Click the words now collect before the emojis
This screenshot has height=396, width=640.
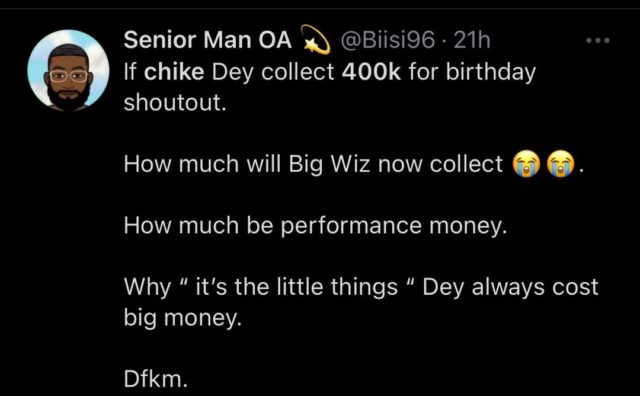pyautogui.click(x=440, y=164)
